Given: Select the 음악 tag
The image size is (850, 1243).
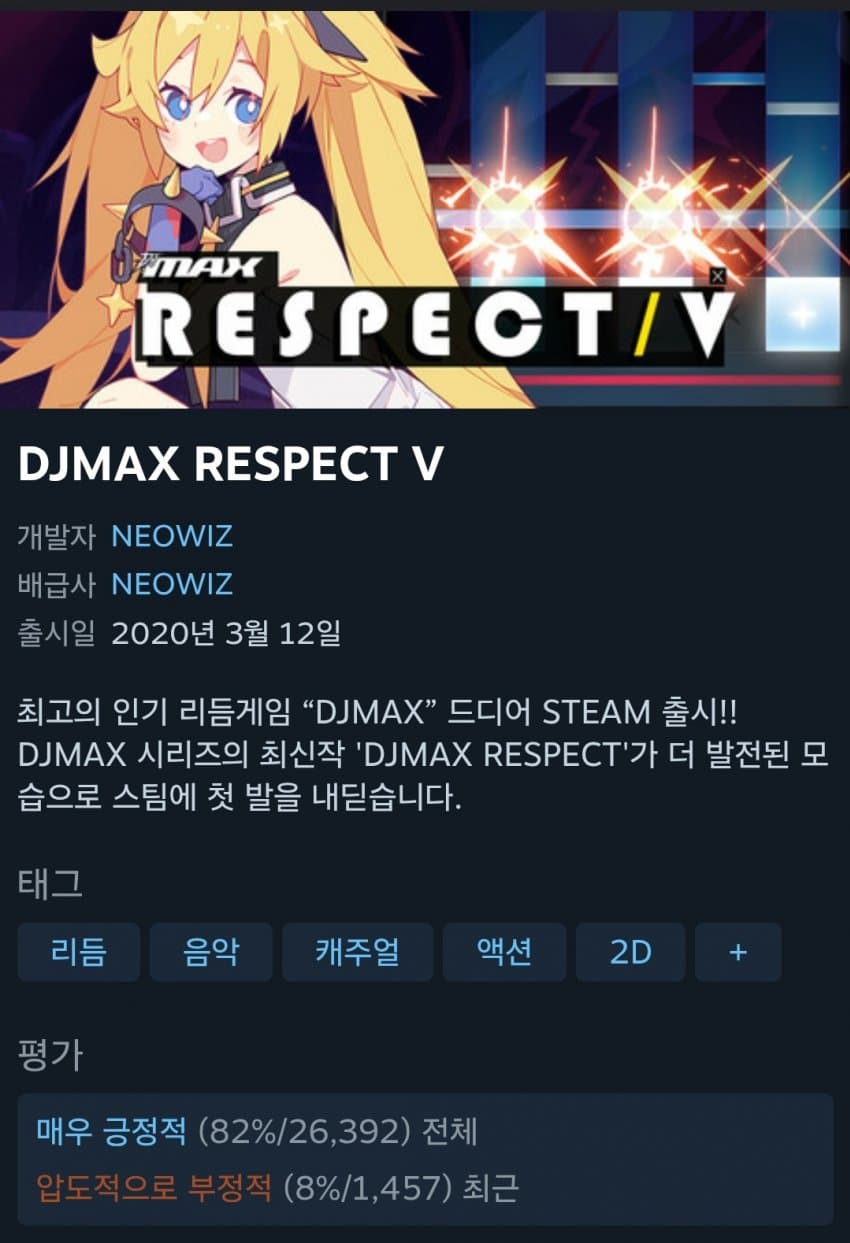Looking at the screenshot, I should 211,952.
